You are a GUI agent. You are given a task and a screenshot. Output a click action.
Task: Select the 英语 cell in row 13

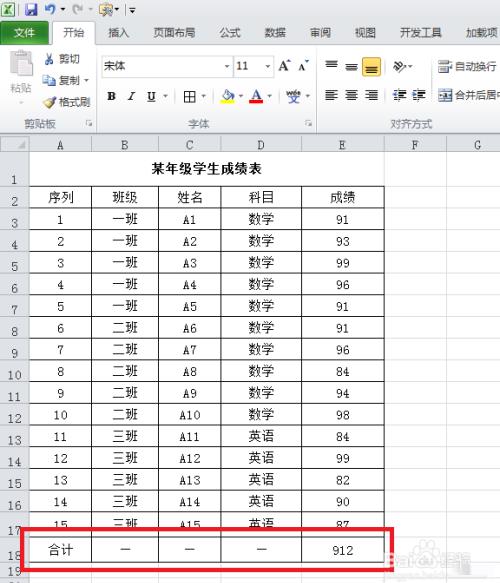[261, 436]
